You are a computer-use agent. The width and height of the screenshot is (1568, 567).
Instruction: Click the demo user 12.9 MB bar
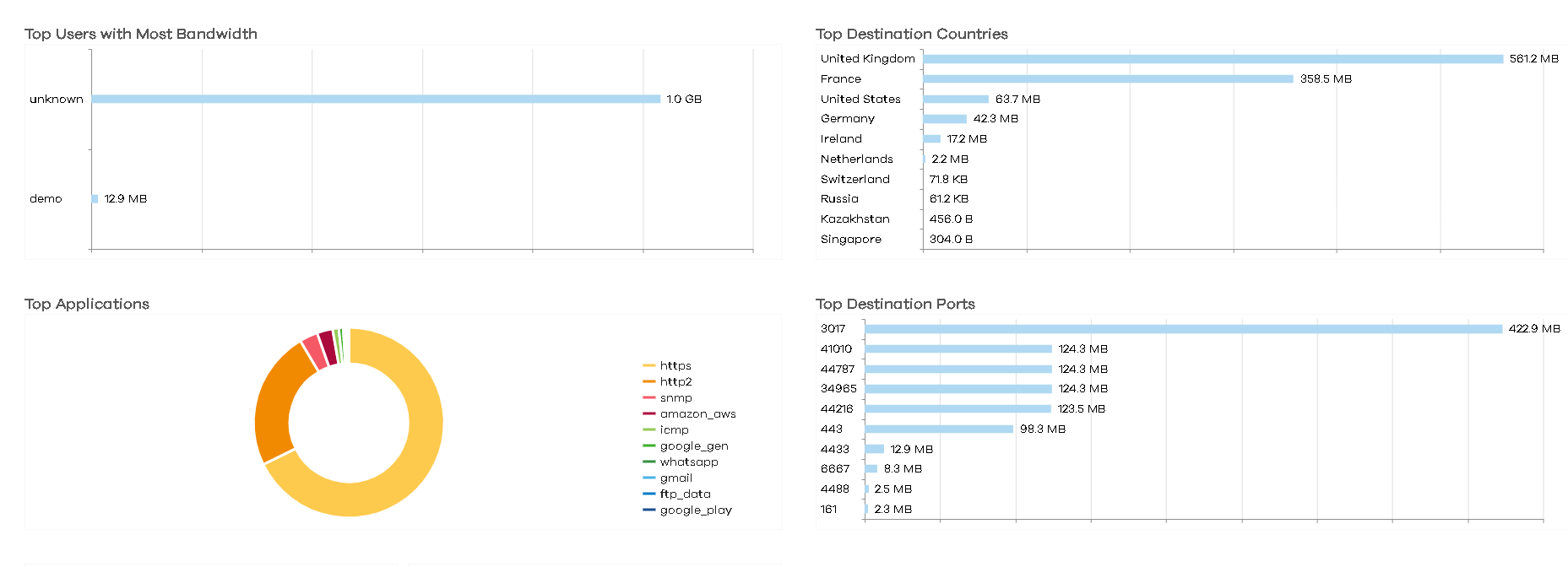(x=95, y=199)
